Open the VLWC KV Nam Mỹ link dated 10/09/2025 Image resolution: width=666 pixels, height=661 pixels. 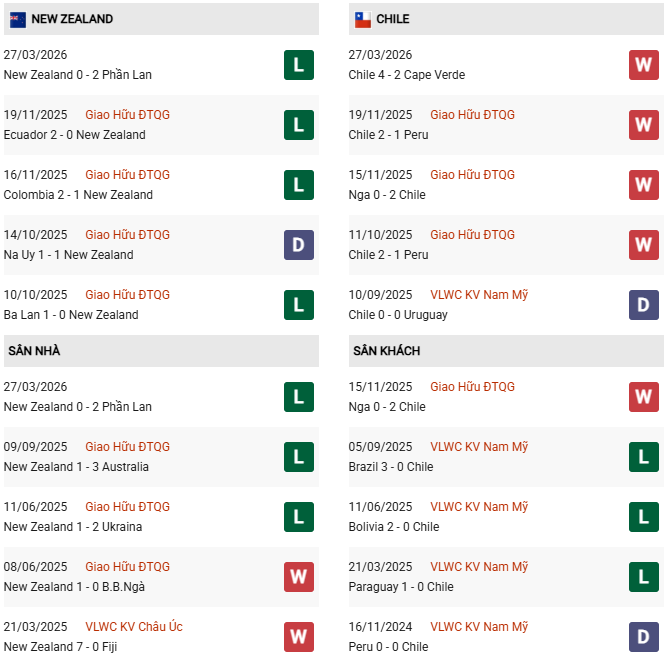pyautogui.click(x=479, y=295)
